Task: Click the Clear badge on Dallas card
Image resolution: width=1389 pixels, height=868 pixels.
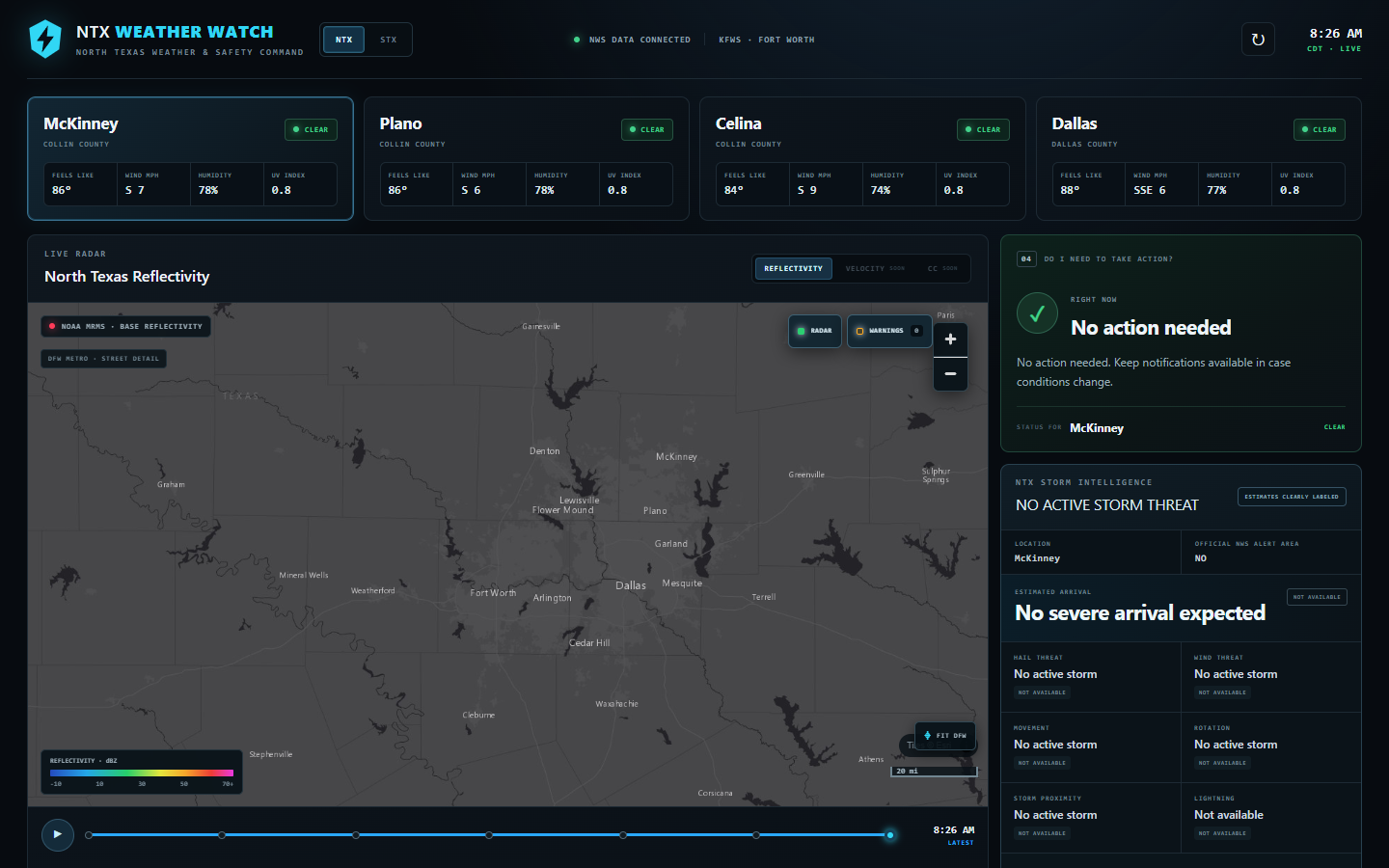Action: pos(1320,129)
